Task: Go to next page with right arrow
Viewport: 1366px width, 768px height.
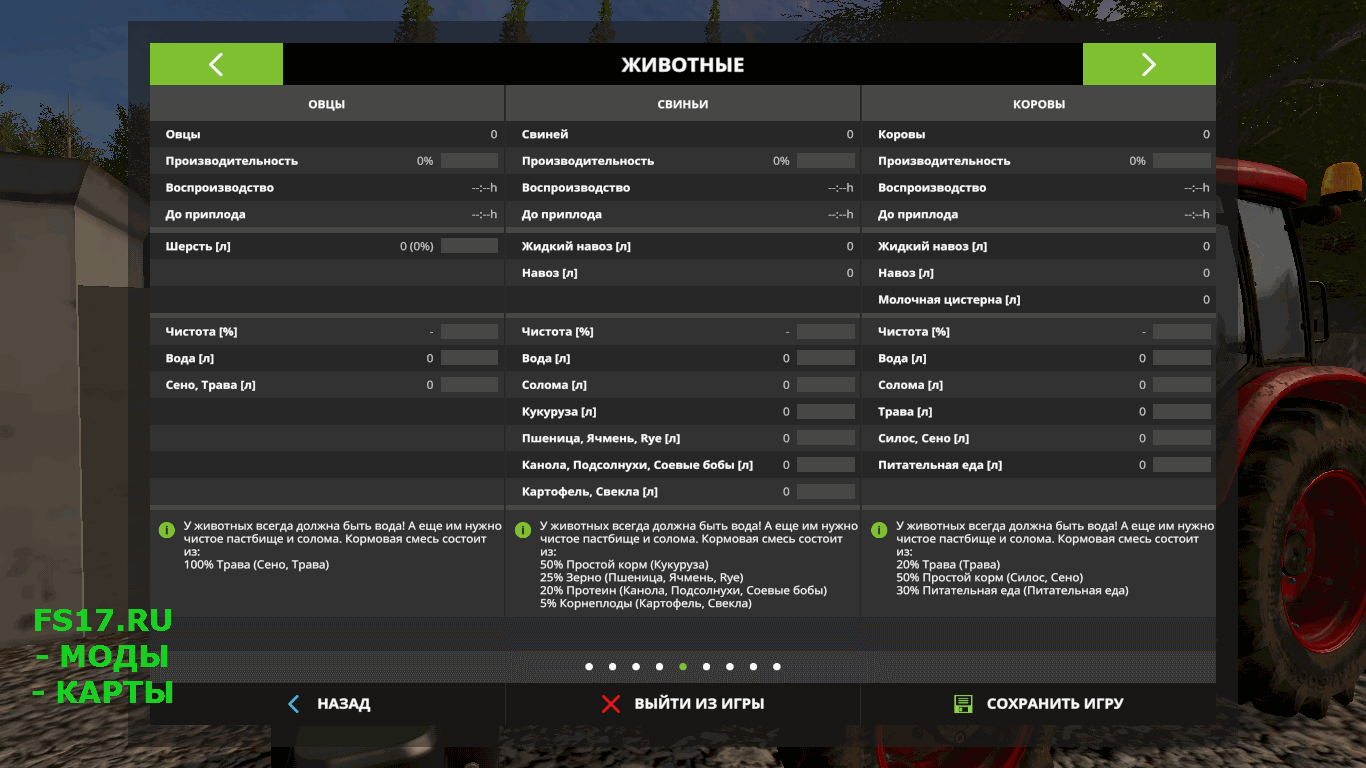Action: tap(1149, 64)
